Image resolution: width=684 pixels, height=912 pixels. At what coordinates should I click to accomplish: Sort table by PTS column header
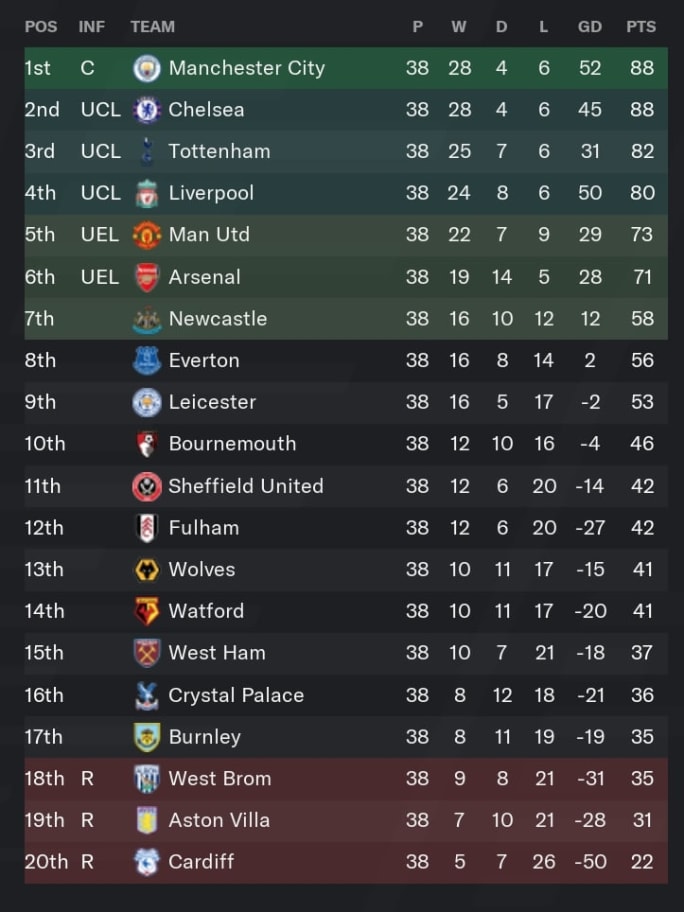point(641,27)
